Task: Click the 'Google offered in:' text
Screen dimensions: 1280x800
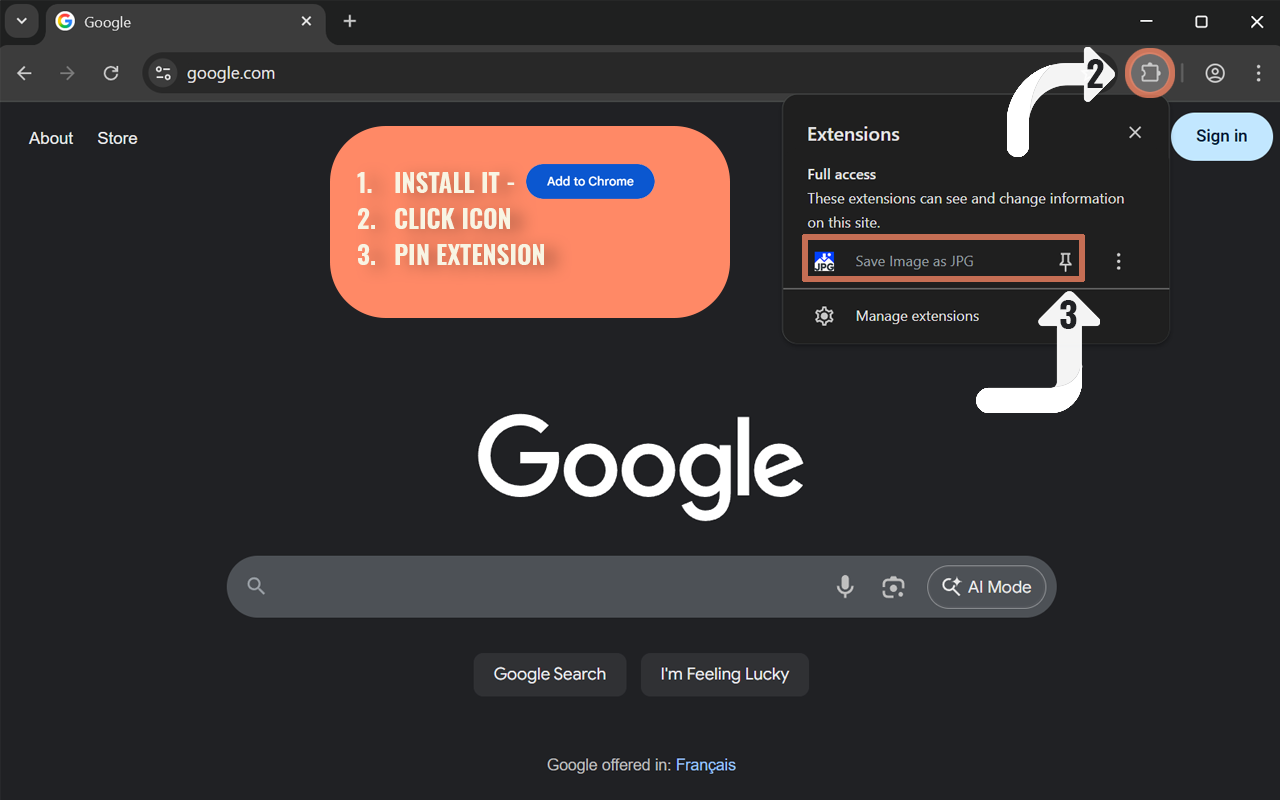Action: coord(609,765)
